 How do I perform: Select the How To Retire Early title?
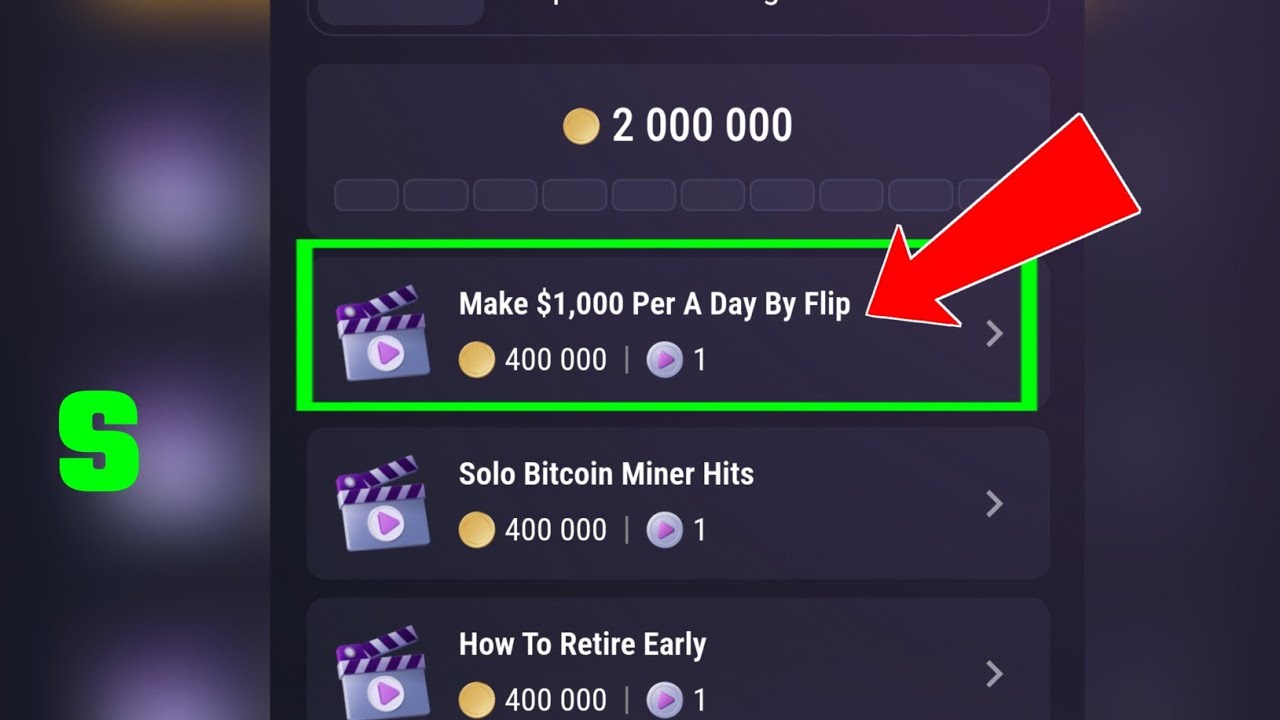[582, 644]
